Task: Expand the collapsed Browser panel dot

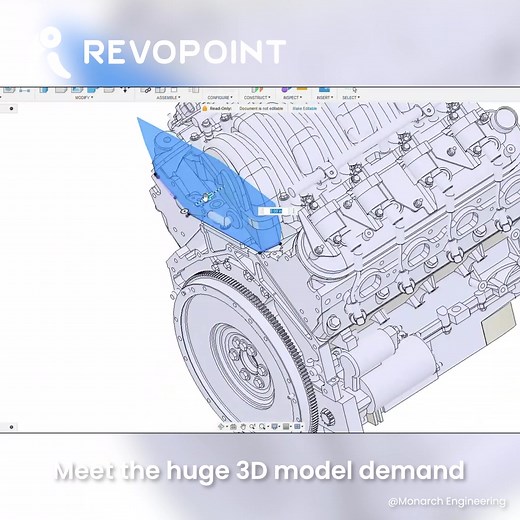Action: tap(11, 108)
